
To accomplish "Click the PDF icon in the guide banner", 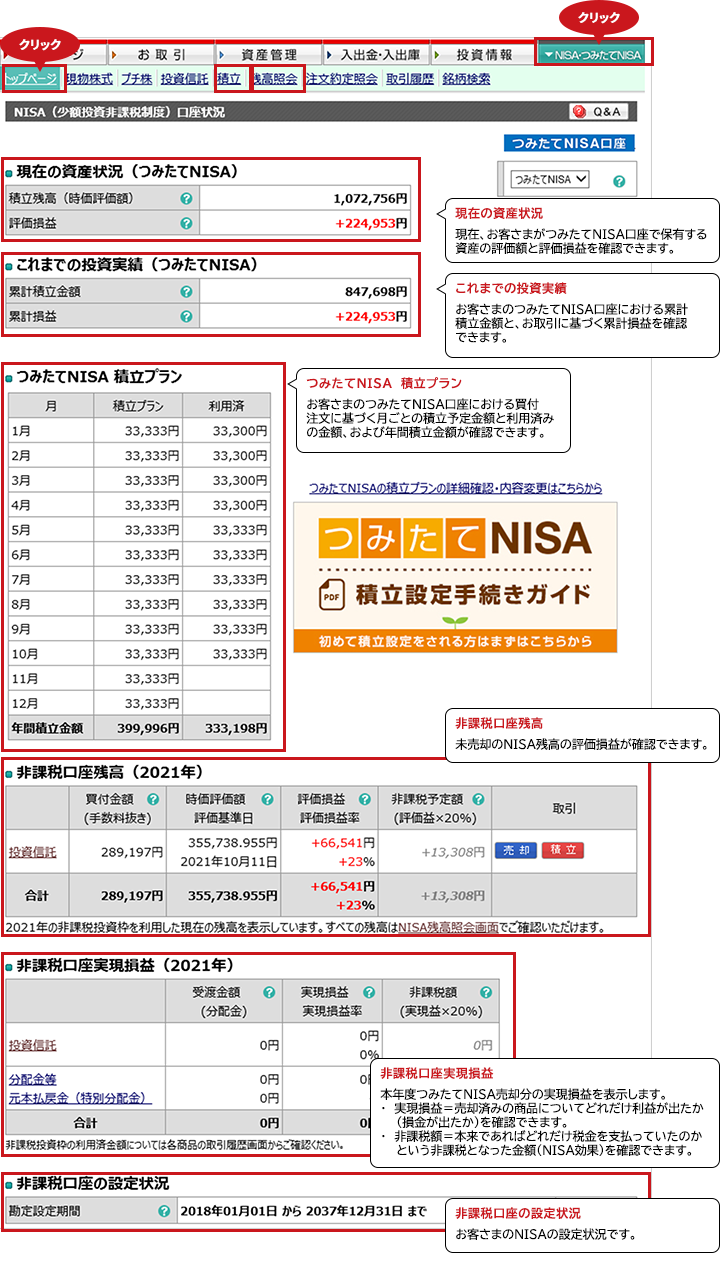I will tap(331, 596).
